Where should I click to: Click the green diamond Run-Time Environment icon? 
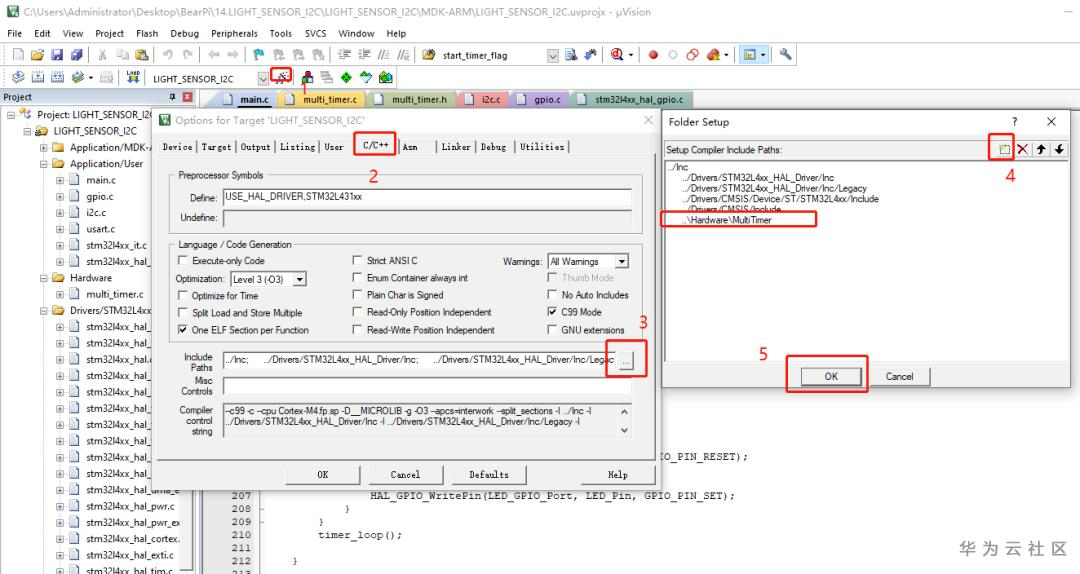[346, 77]
